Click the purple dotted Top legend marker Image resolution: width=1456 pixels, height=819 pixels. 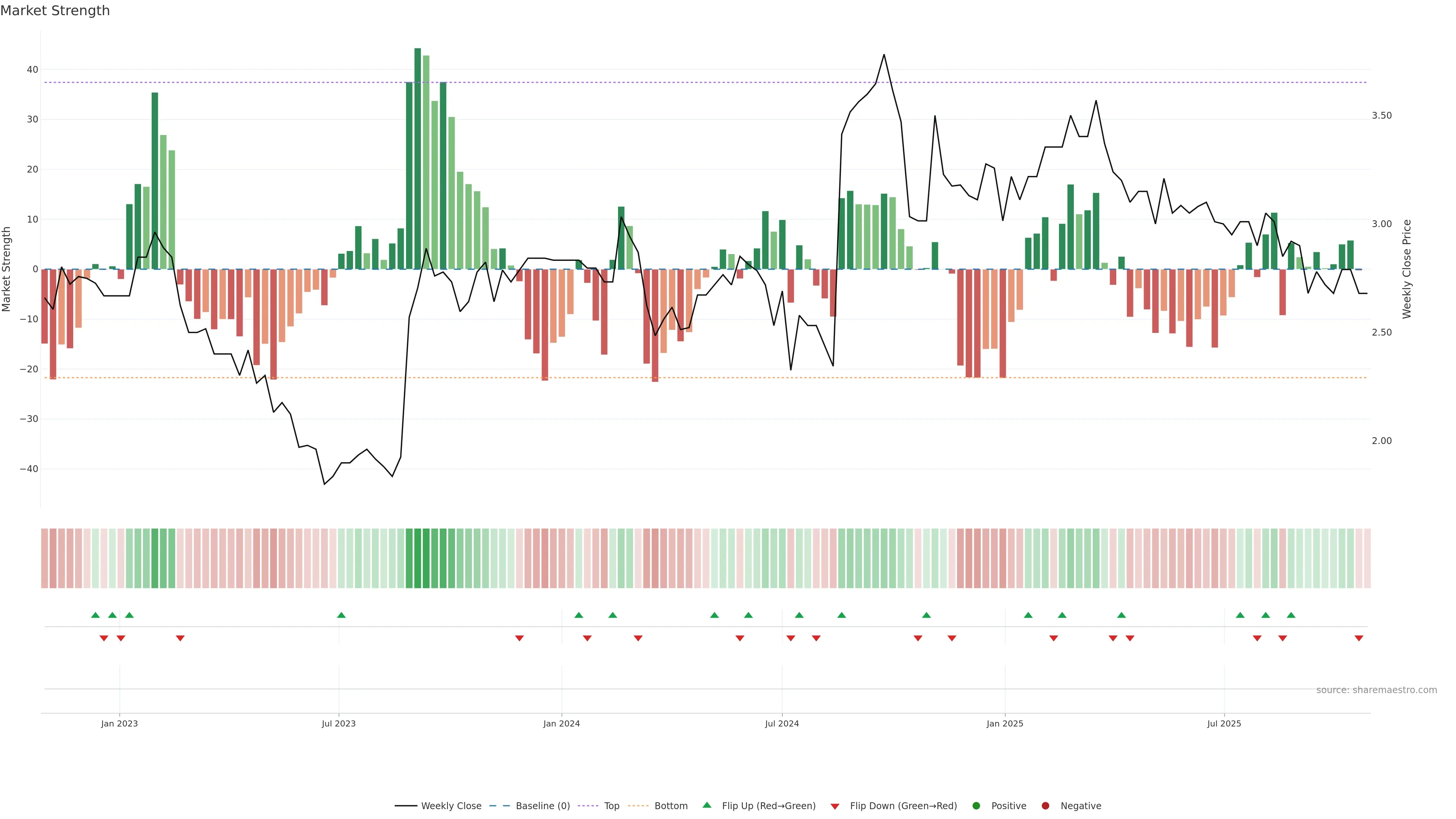[588, 805]
